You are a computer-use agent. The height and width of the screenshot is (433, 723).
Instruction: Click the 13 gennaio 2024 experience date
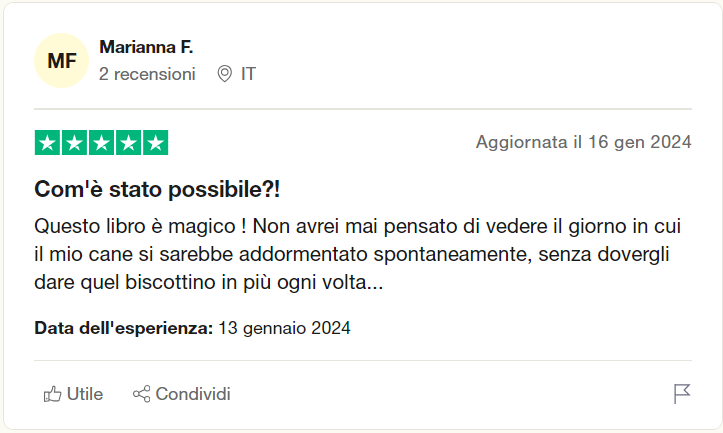(x=284, y=328)
